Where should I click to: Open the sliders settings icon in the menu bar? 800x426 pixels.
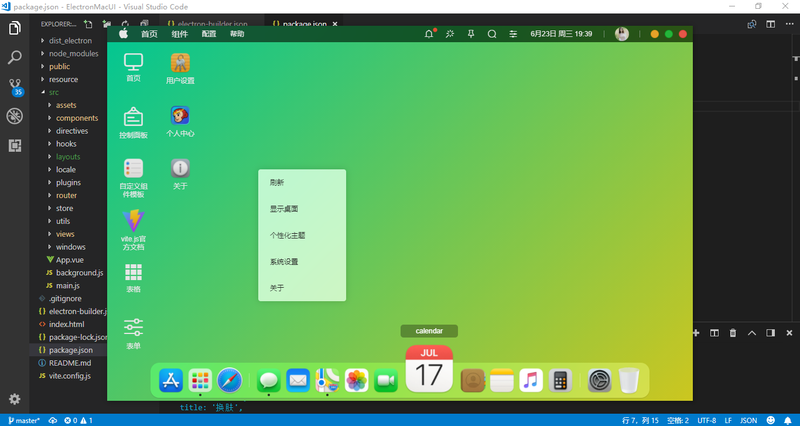pyautogui.click(x=513, y=34)
